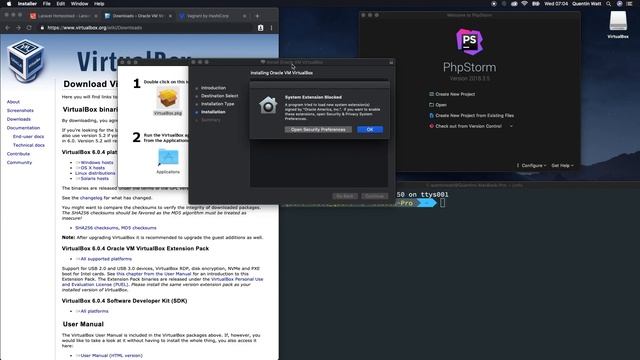Select Introduction step in installer sidebar
This screenshot has height=360, width=640.
click(x=213, y=88)
